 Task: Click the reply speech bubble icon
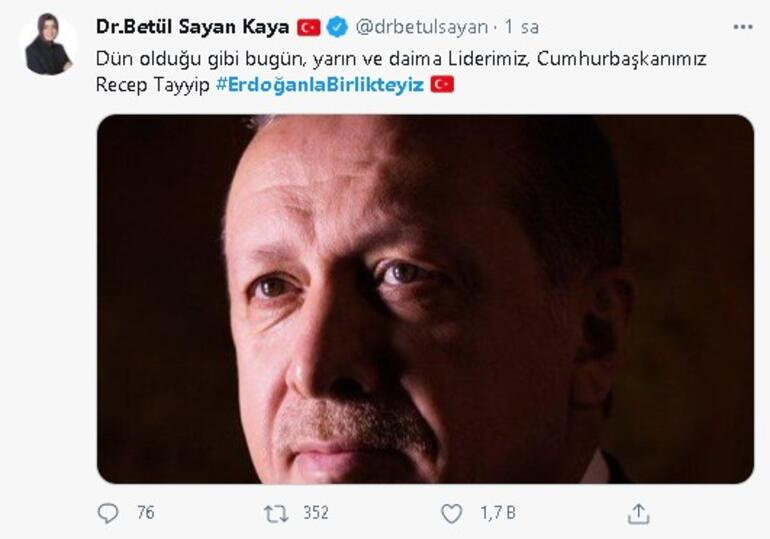[x=108, y=513]
